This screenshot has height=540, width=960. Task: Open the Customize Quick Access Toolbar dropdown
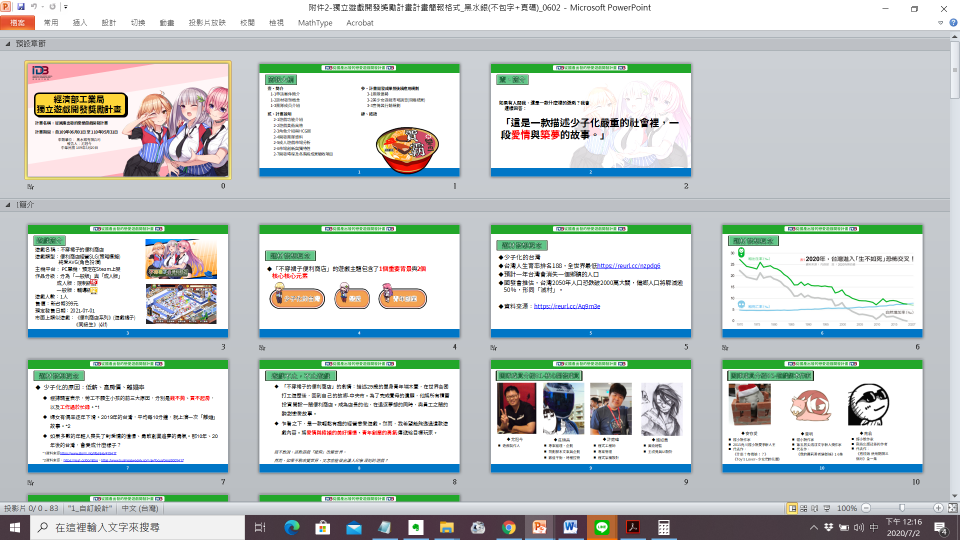[66, 7]
